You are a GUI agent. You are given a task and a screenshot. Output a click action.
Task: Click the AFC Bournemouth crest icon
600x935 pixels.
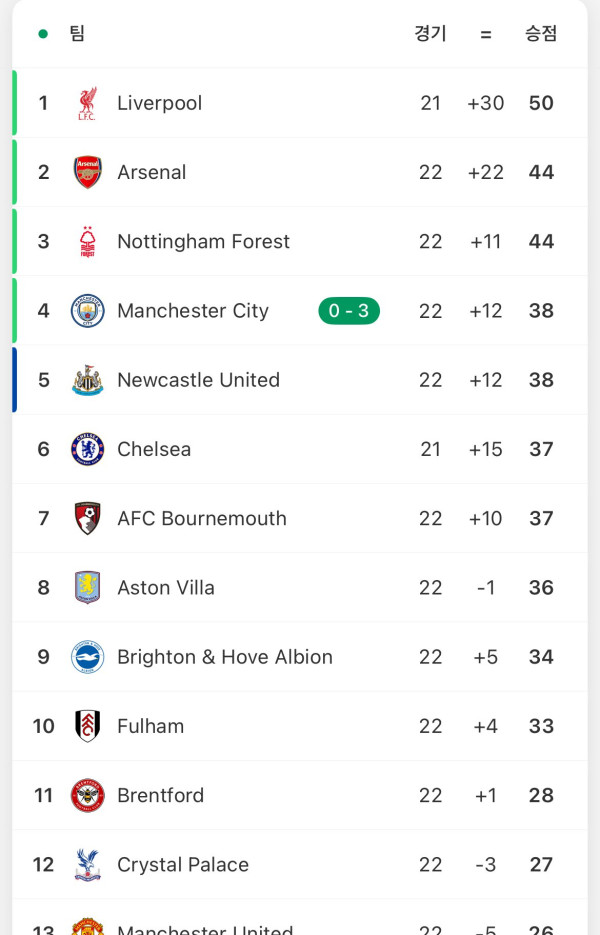[87, 518]
